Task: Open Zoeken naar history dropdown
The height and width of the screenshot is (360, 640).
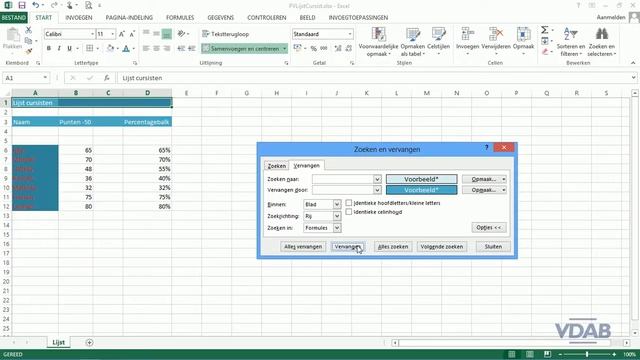Action: coord(377,179)
